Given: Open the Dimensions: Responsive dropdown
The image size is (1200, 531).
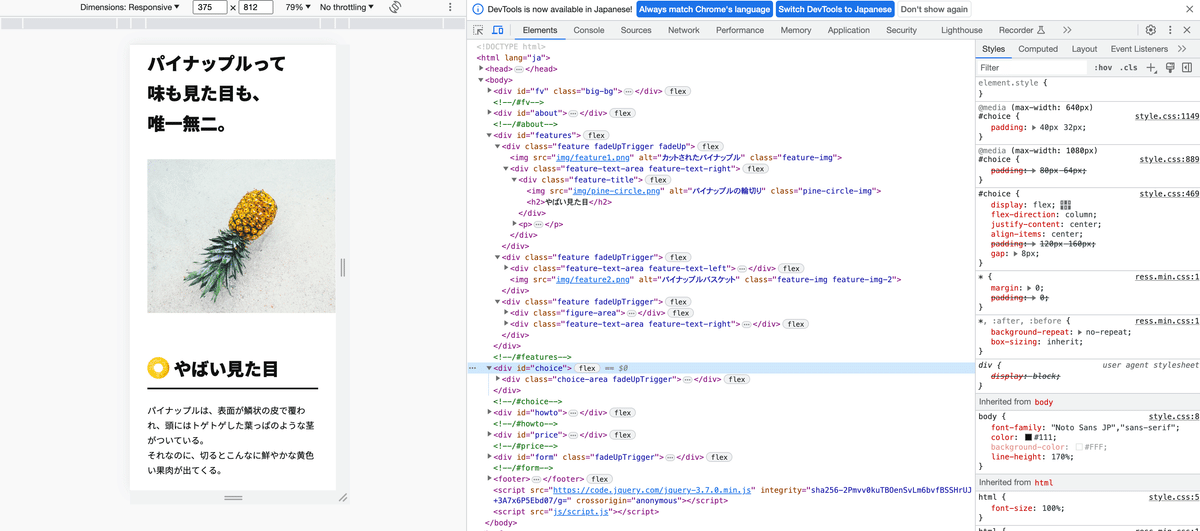Looking at the screenshot, I should (x=130, y=7).
